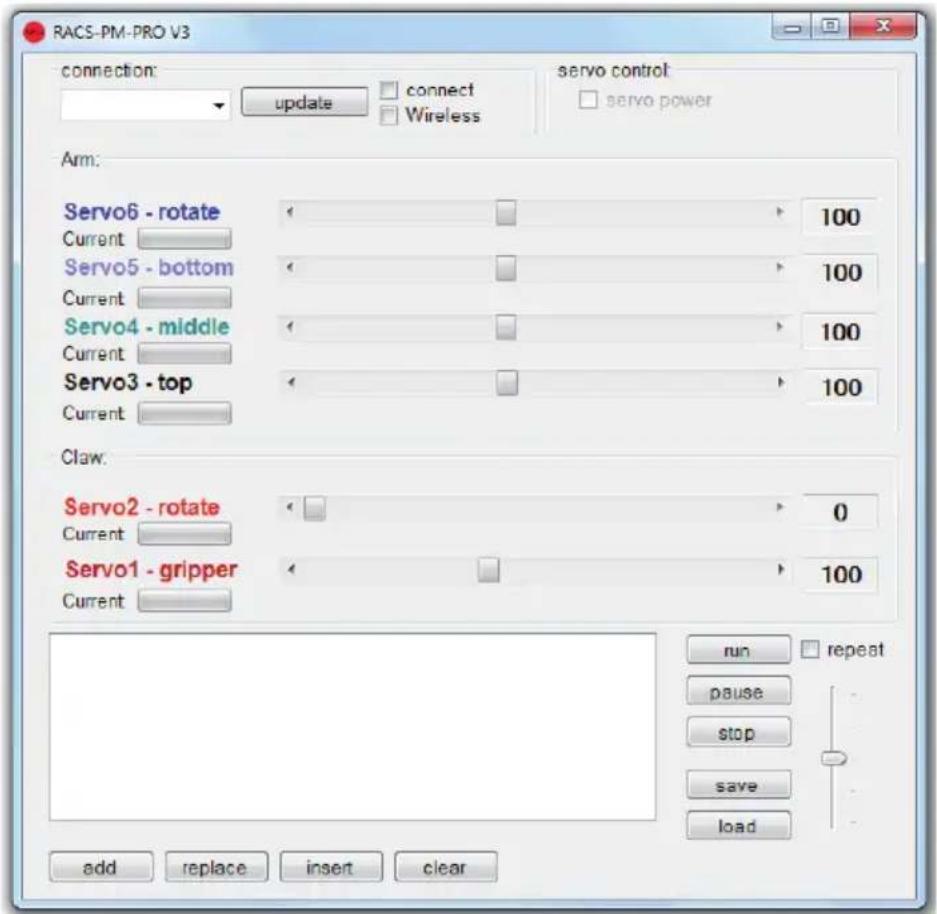Click the Servo5 Current indicator bar
Screen dimensions: 937x914
(x=185, y=298)
